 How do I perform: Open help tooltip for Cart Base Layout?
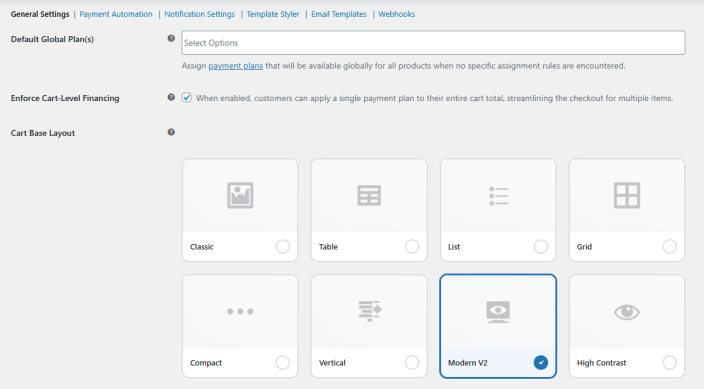(171, 132)
